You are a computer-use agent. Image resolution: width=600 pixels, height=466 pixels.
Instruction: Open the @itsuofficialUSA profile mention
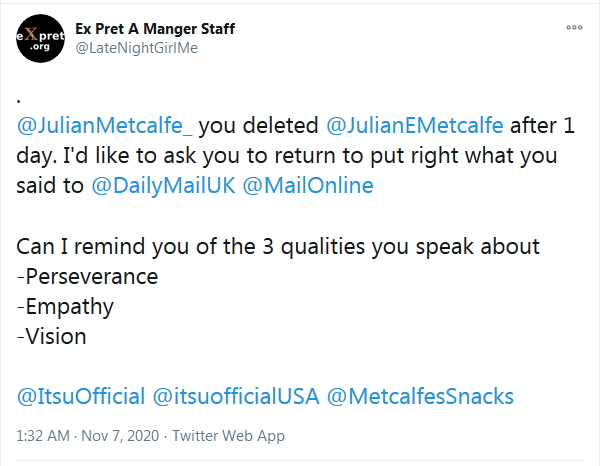[x=235, y=396]
